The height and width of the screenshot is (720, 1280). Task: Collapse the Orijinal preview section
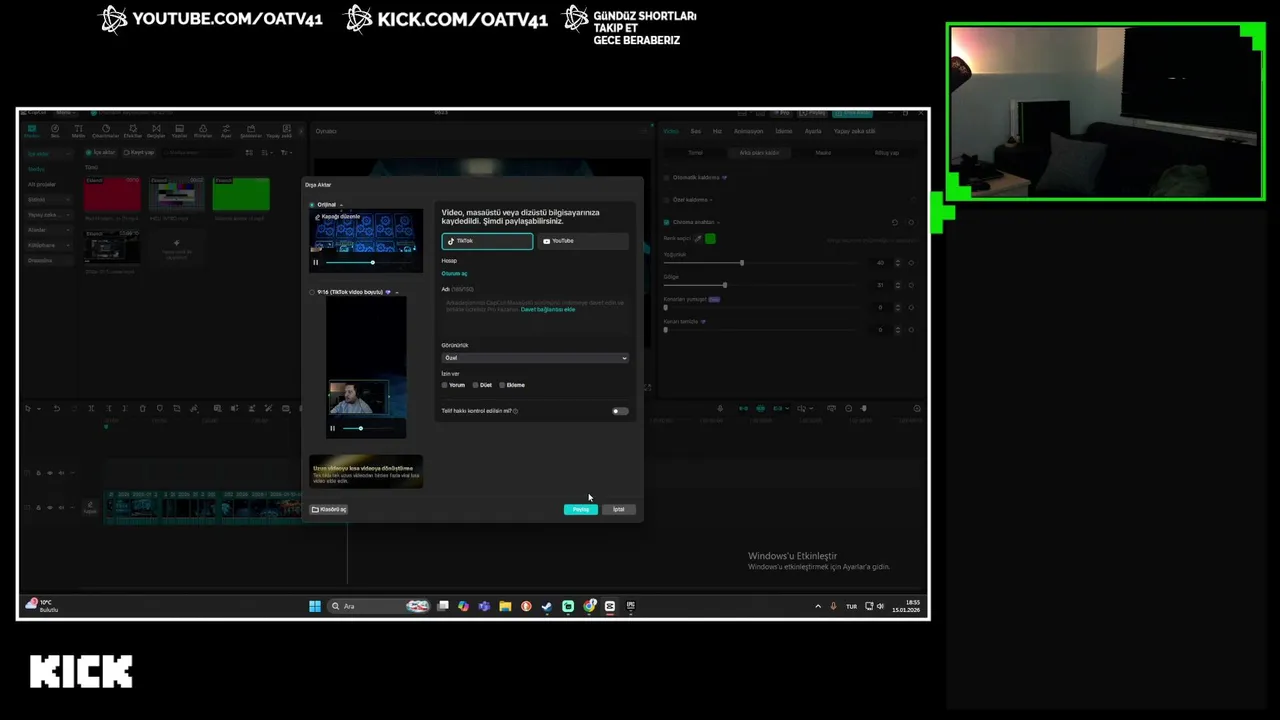(x=341, y=205)
